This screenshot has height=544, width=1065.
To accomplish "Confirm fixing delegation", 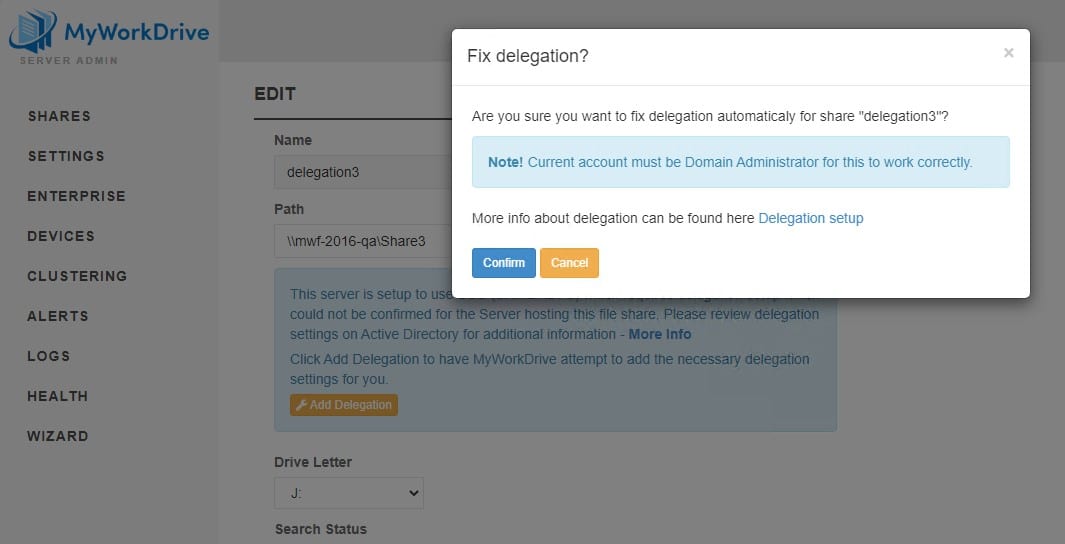I will point(503,263).
